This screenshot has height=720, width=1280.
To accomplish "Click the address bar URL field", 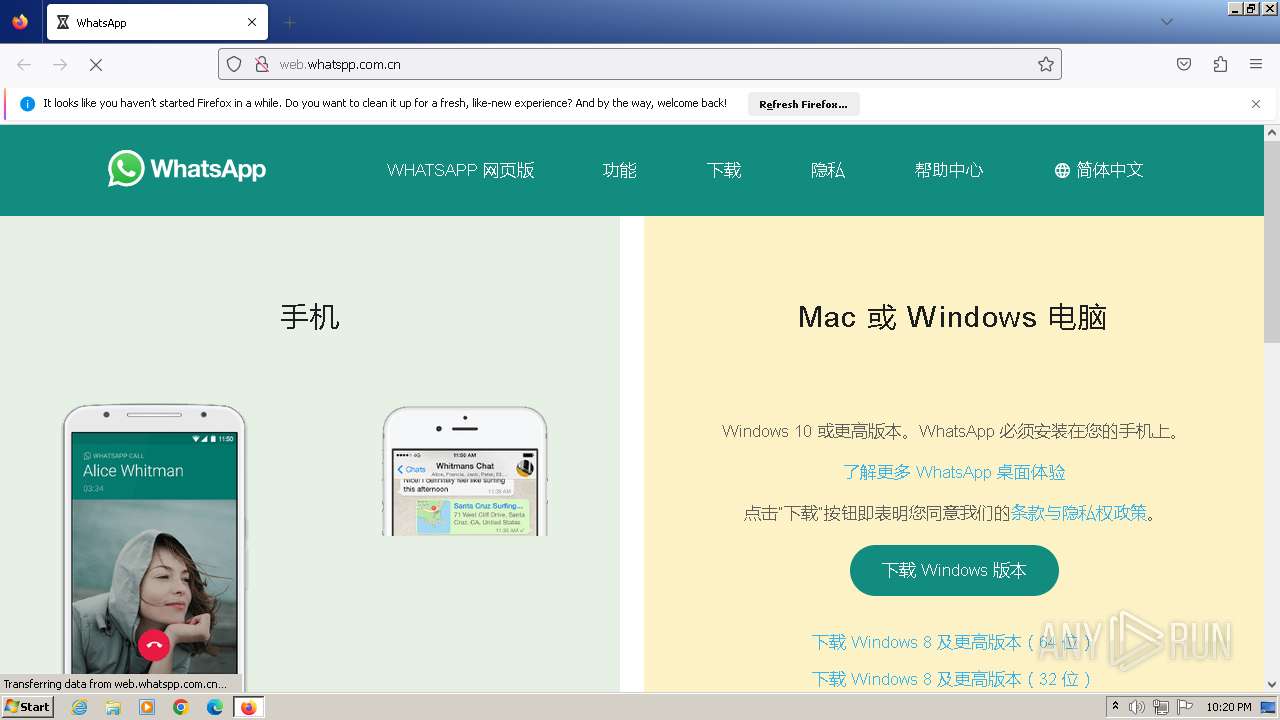I will (x=640, y=64).
